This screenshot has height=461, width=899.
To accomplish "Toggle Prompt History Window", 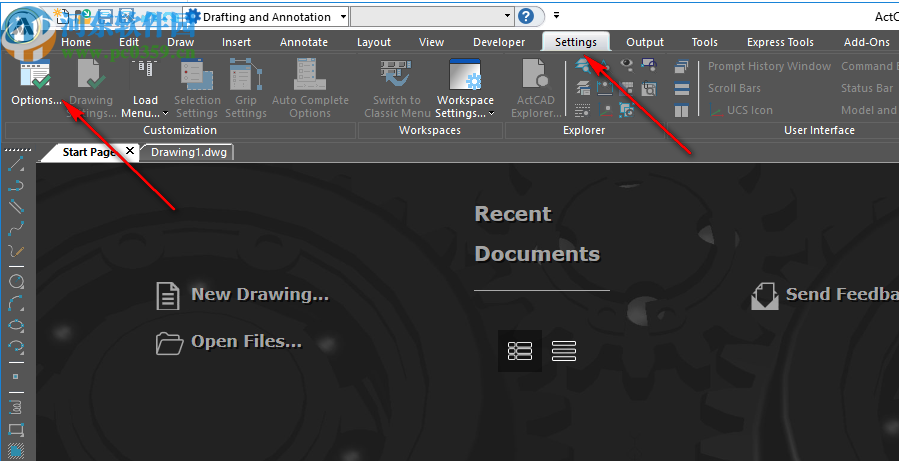I will [x=769, y=66].
